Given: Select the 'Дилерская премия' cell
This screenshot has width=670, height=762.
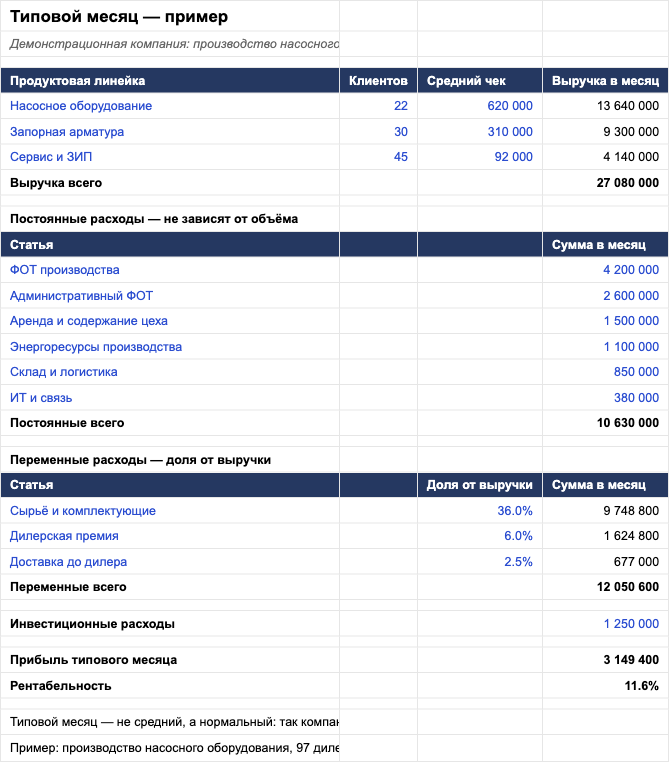Looking at the screenshot, I should (x=170, y=536).
